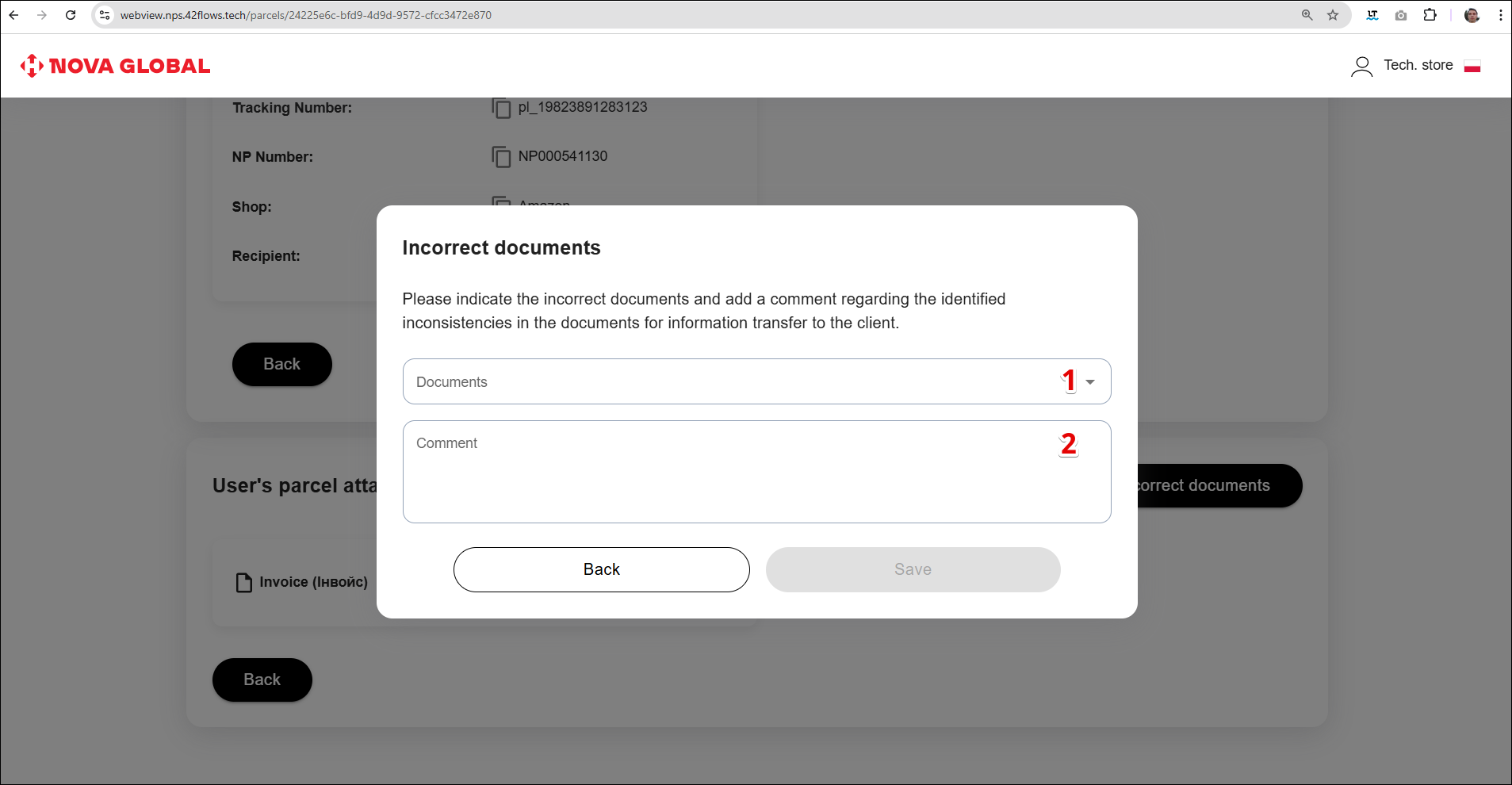This screenshot has width=1512, height=785.
Task: Open browser zoom magnifier icon
Action: pyautogui.click(x=1307, y=15)
